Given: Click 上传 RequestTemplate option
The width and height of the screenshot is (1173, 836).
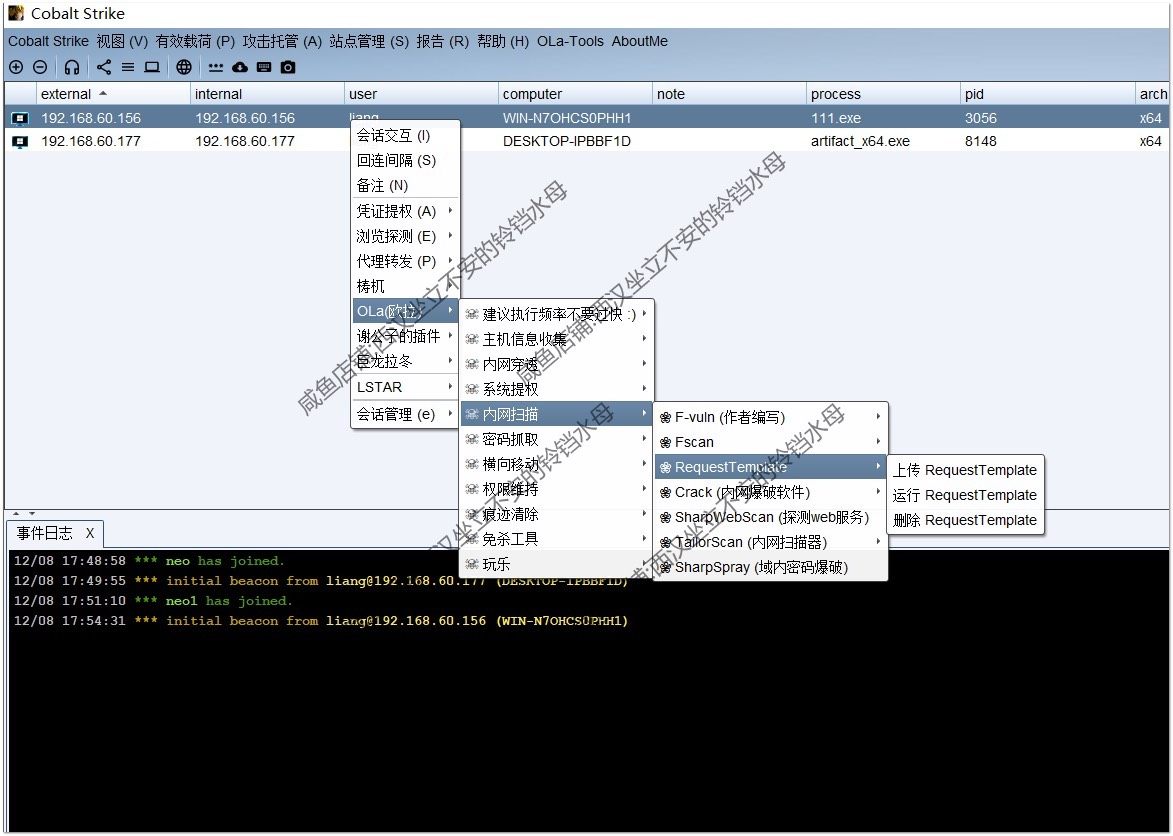Looking at the screenshot, I should click(x=964, y=470).
